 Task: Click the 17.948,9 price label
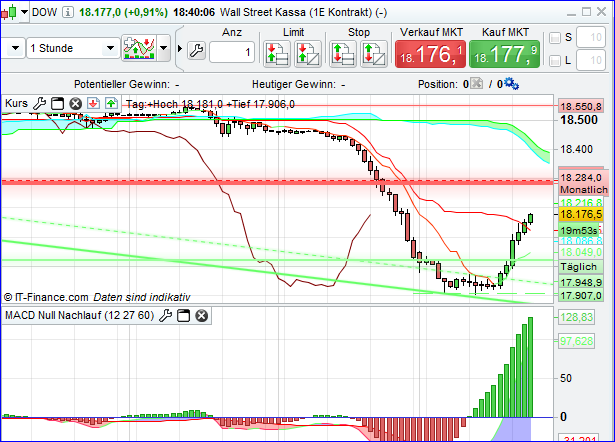coord(581,282)
